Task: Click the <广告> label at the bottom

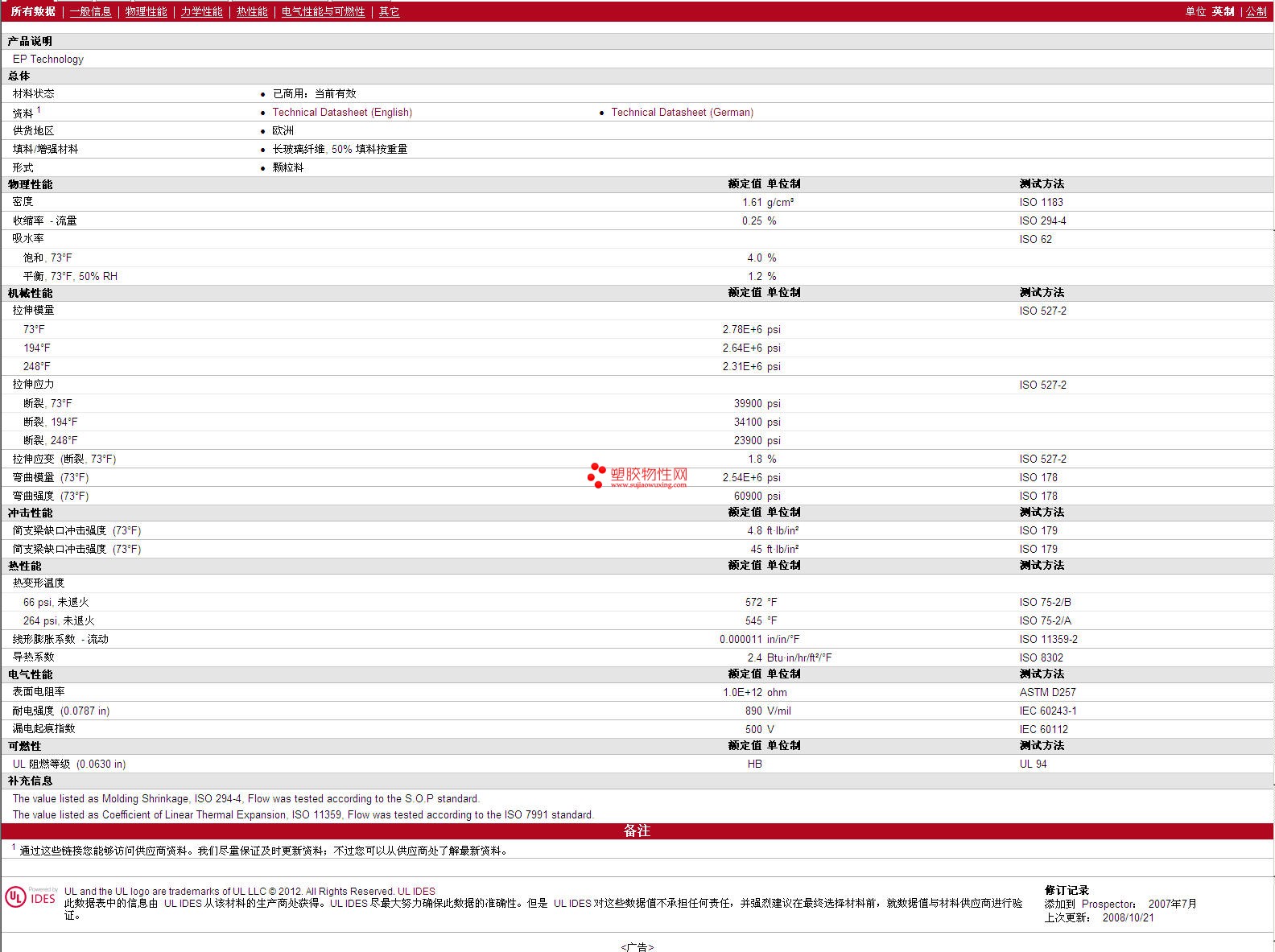Action: point(637,947)
